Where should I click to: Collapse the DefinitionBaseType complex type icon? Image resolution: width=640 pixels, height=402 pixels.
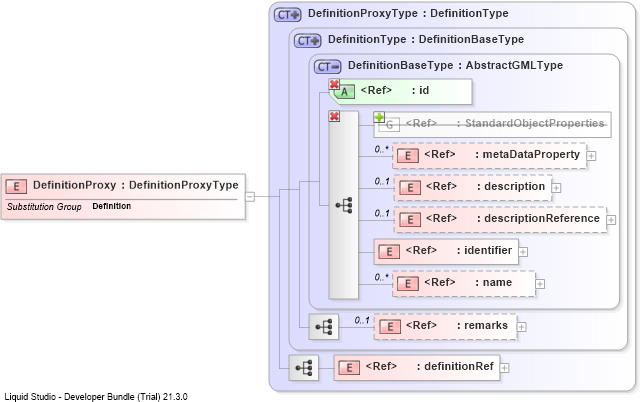coord(327,67)
